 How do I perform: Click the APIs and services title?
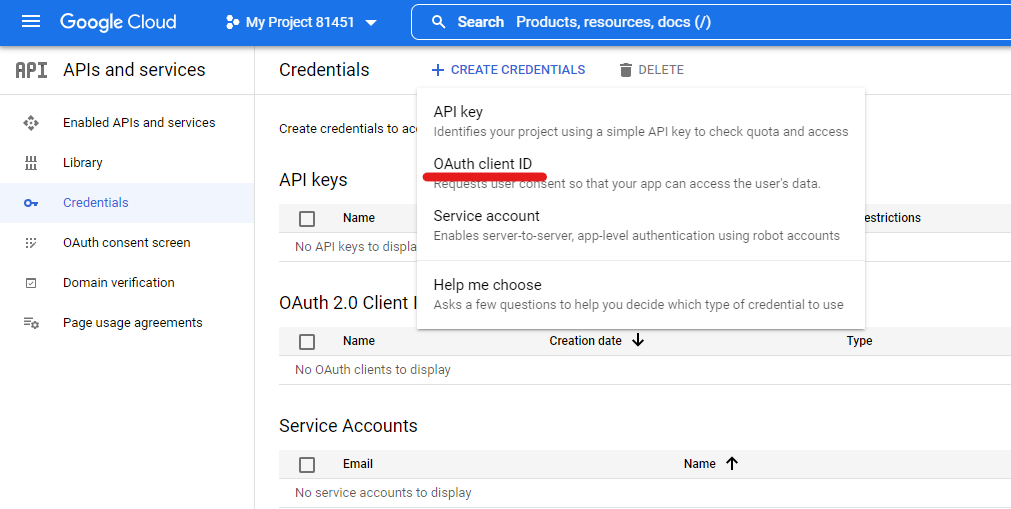(134, 70)
